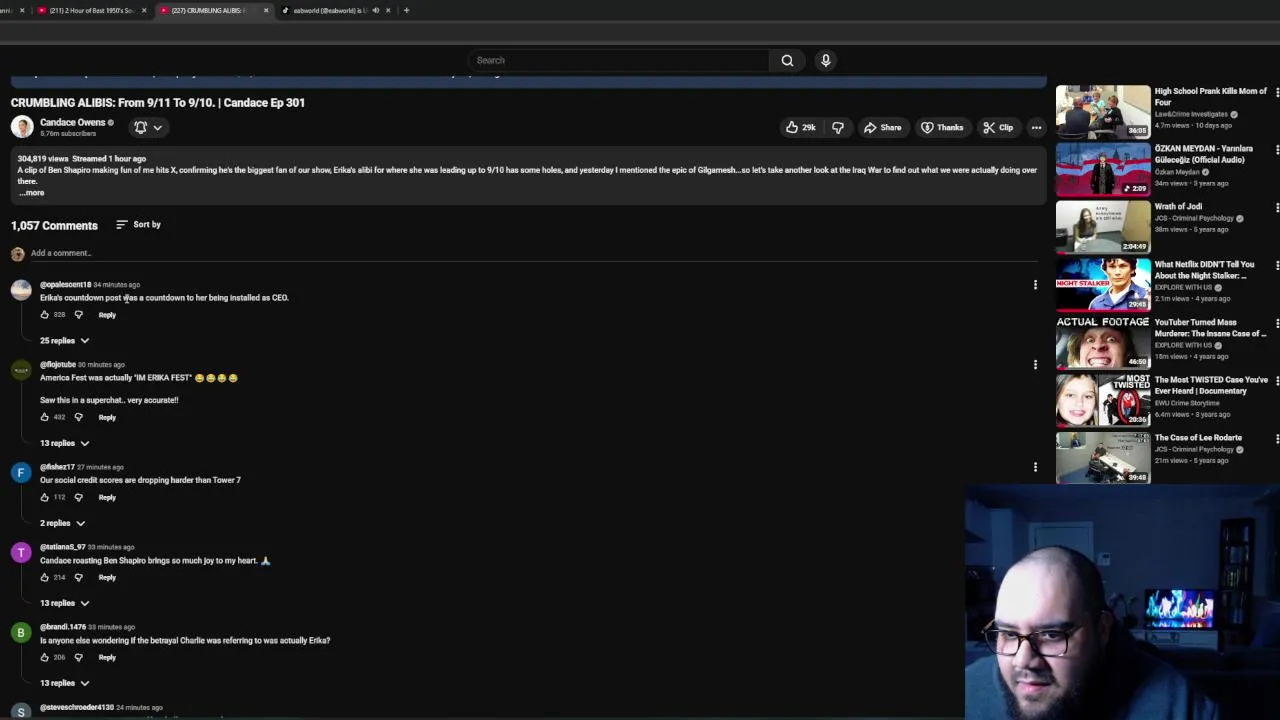Reply to the social credit scores comment
This screenshot has height=720, width=1280.
tap(107, 497)
